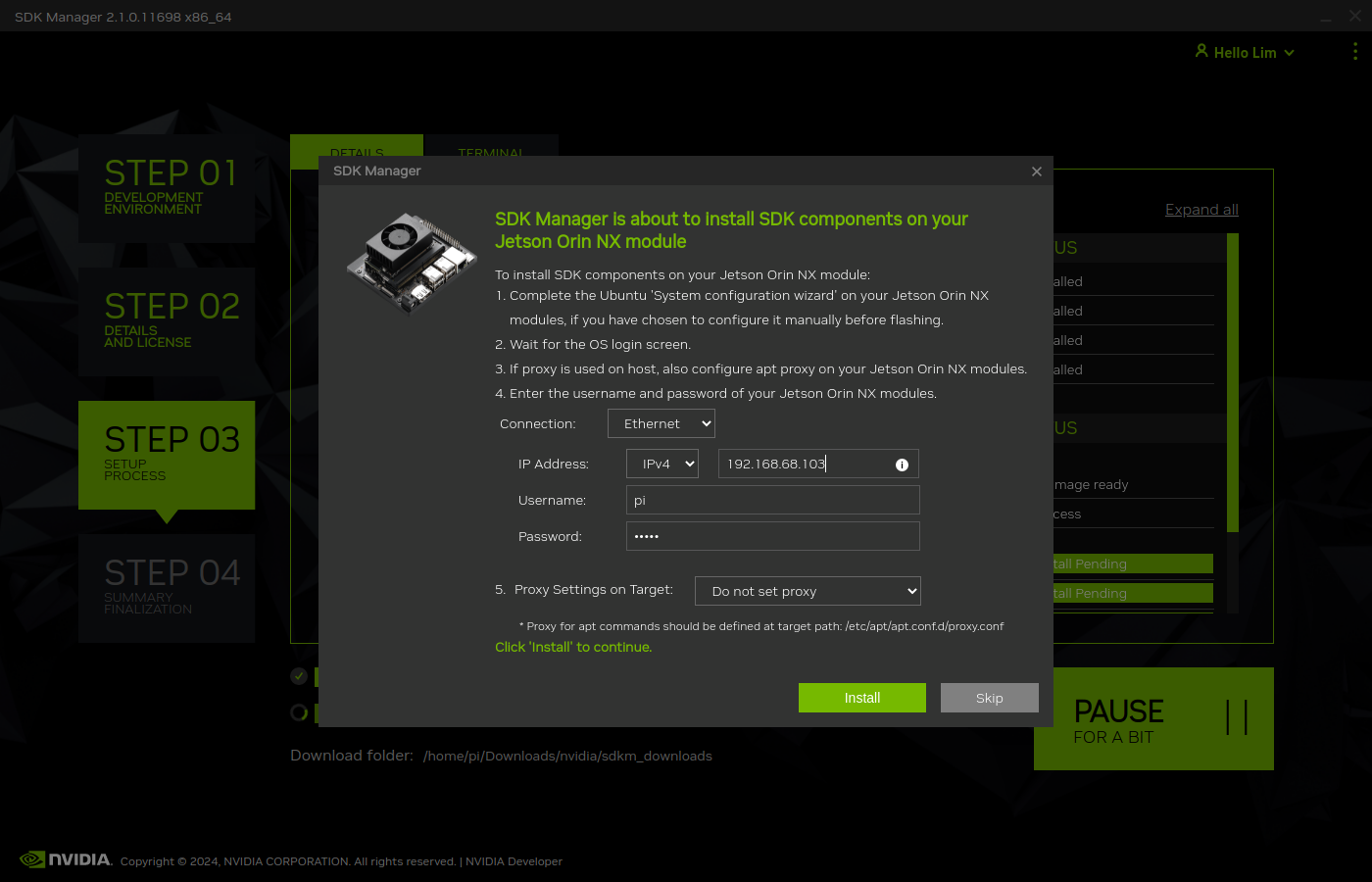Close the SDK Manager dialog with X
Image resolution: width=1372 pixels, height=882 pixels.
point(1037,171)
